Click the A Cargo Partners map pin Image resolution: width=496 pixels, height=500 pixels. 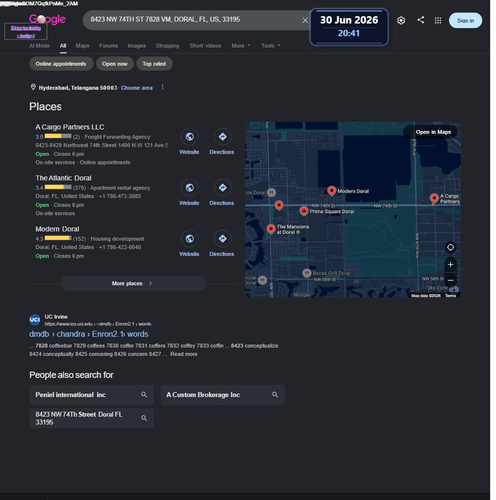[x=434, y=198]
